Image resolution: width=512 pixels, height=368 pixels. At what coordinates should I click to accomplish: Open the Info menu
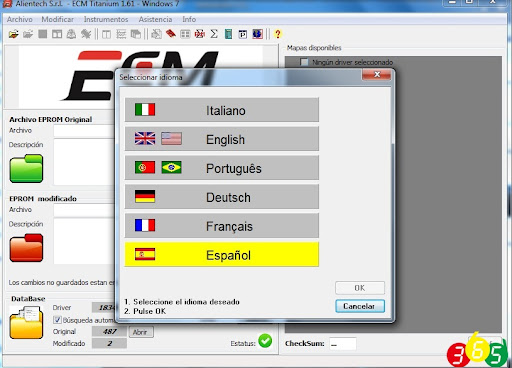point(189,19)
